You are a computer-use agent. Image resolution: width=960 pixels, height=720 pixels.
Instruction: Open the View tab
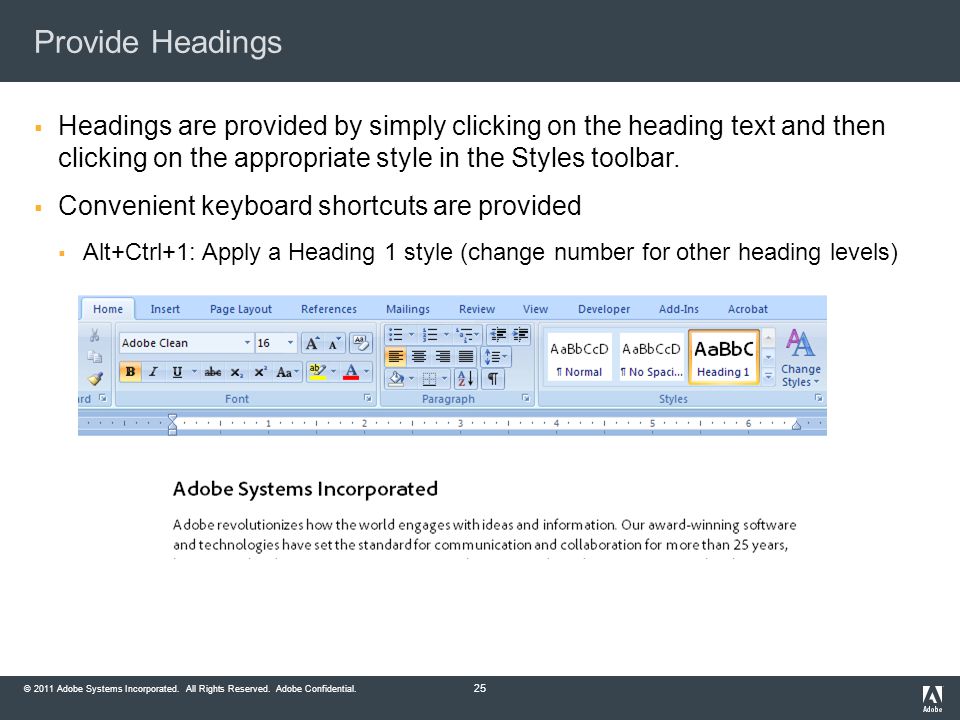pos(536,309)
